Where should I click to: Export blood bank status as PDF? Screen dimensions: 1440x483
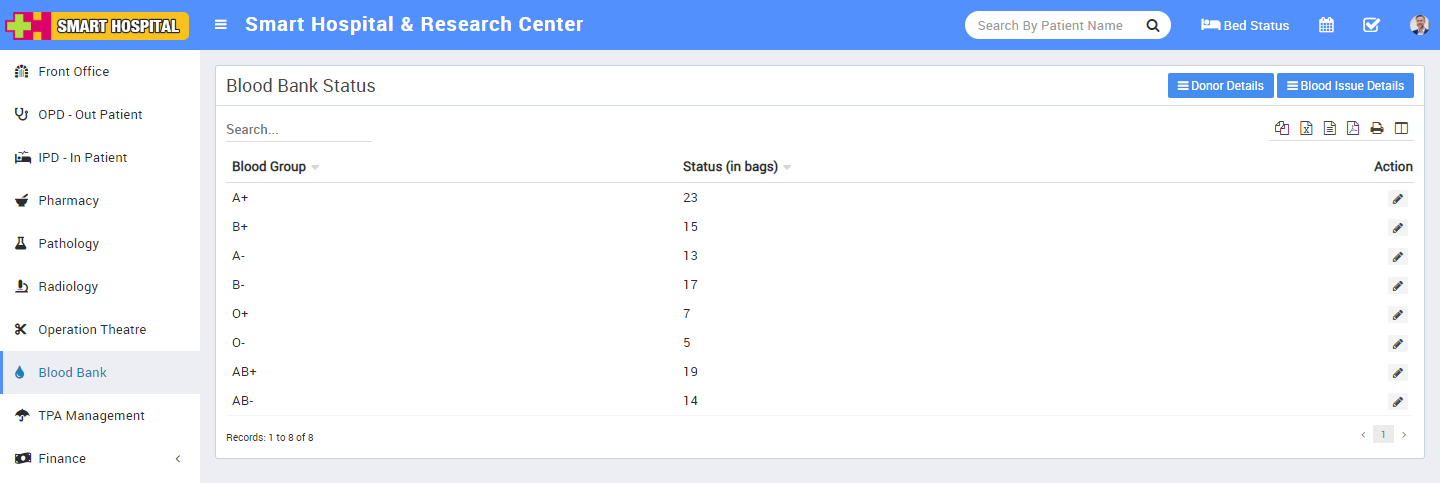[x=1353, y=128]
